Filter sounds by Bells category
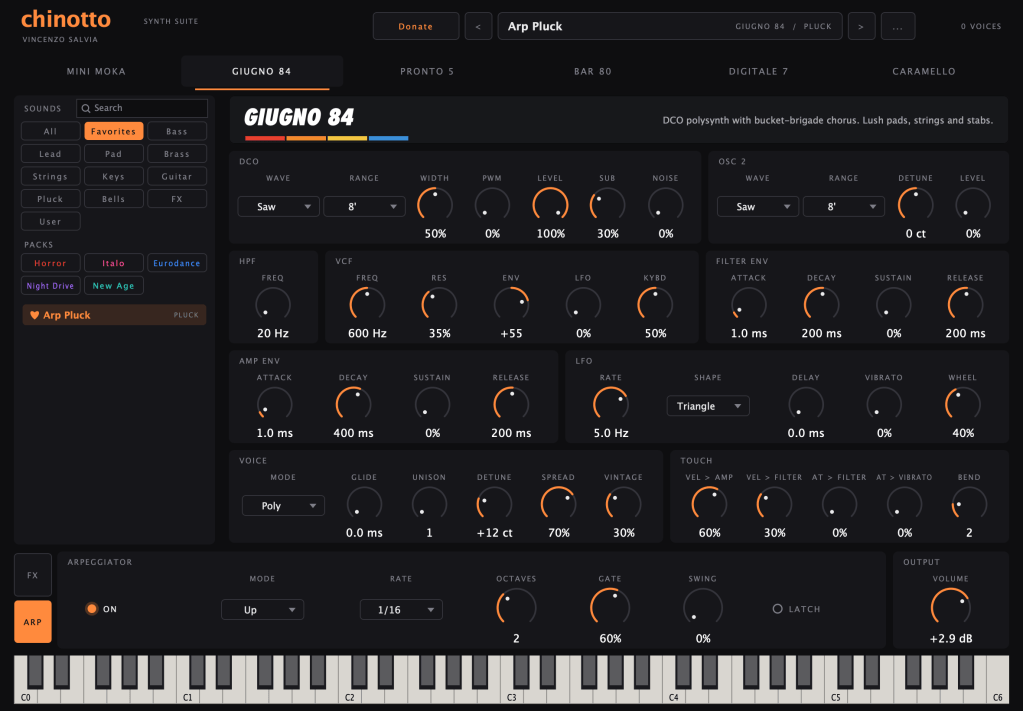This screenshot has width=1023, height=711. point(114,199)
